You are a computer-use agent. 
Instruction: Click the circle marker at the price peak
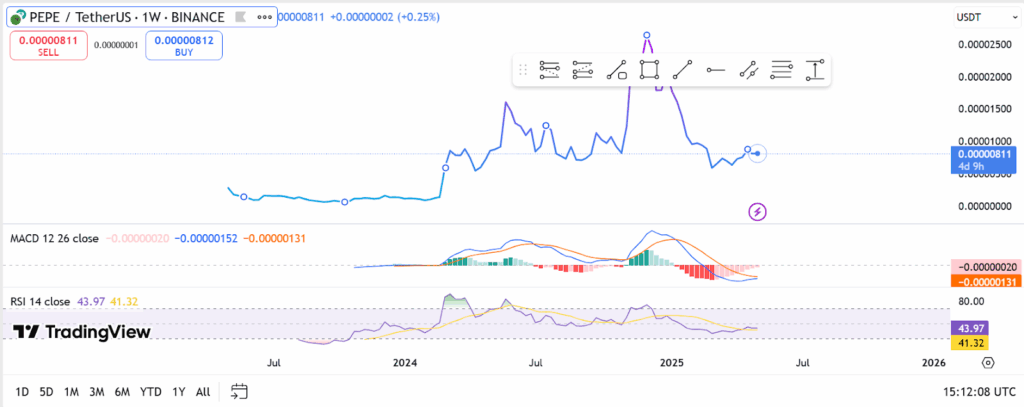[647, 35]
